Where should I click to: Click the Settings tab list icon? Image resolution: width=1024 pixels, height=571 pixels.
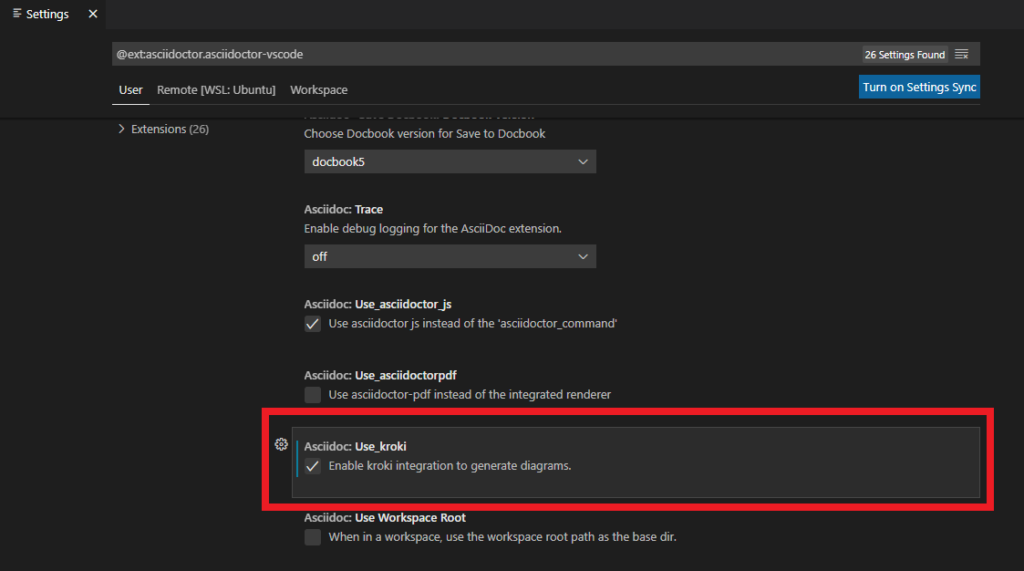pyautogui.click(x=17, y=14)
